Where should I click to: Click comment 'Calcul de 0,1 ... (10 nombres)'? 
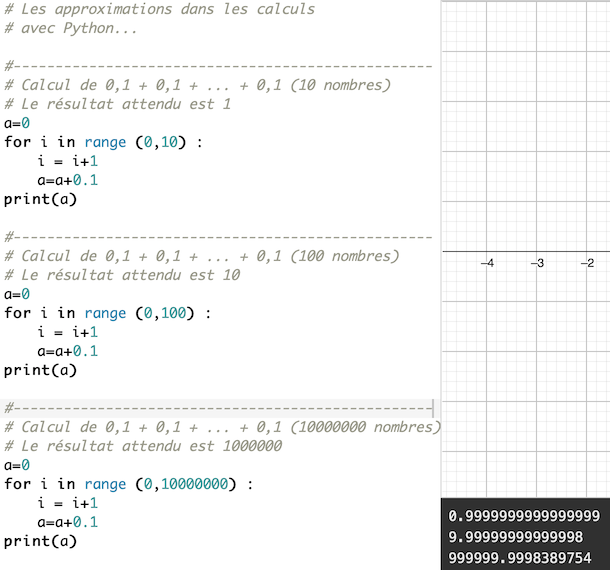coord(198,85)
